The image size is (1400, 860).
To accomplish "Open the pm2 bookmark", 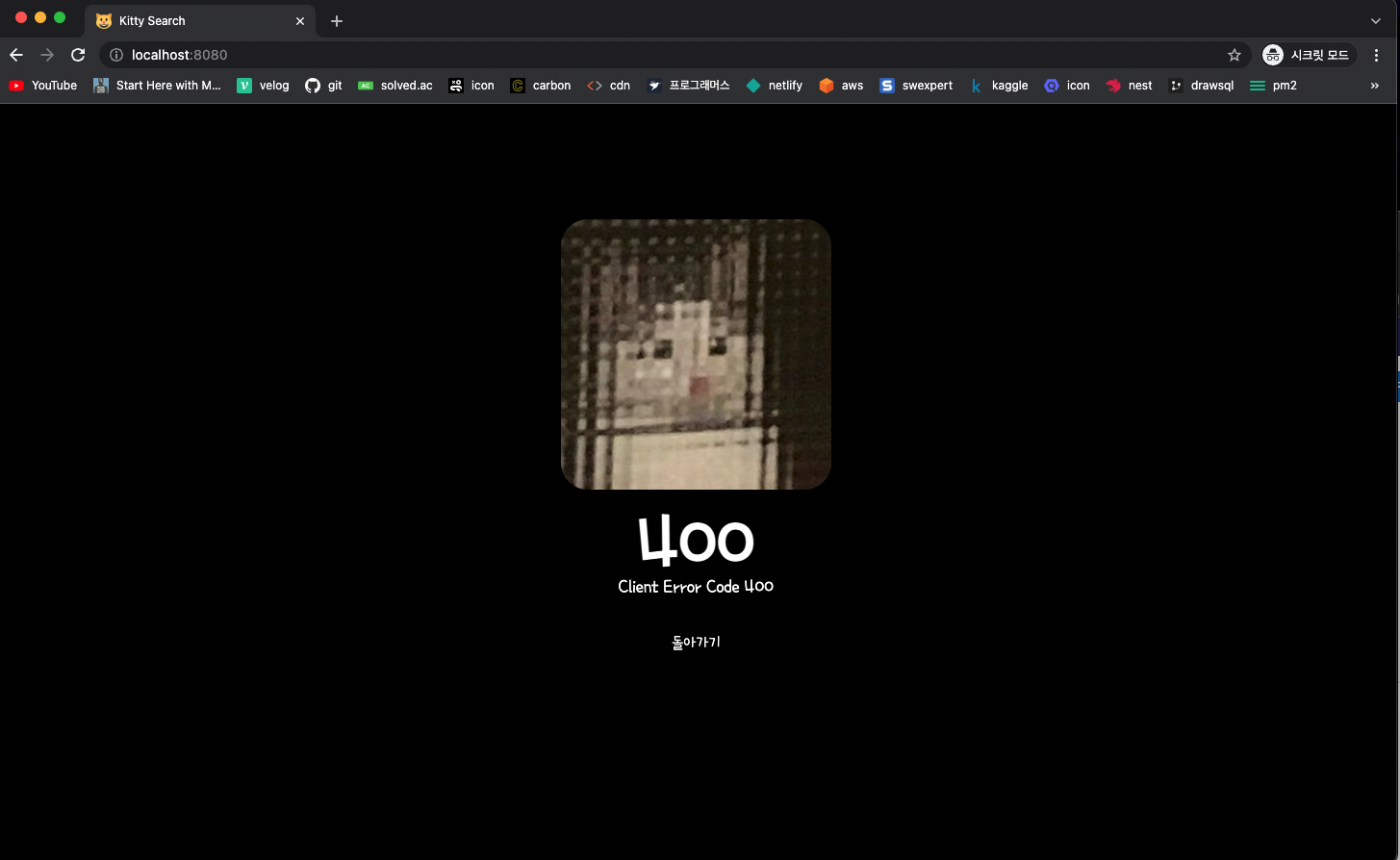I will [x=1272, y=86].
